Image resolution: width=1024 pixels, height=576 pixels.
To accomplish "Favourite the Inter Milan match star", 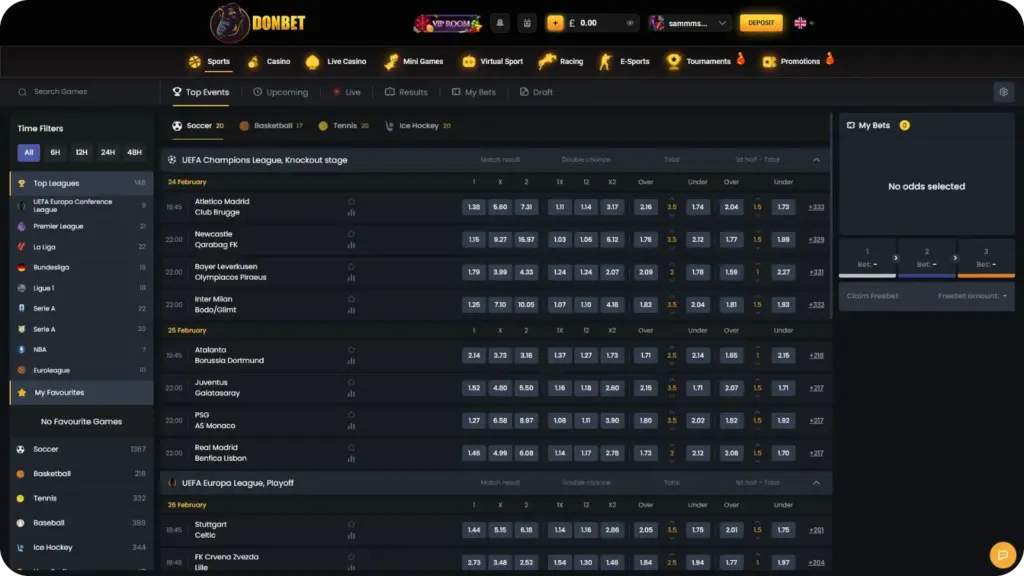I will 351,299.
